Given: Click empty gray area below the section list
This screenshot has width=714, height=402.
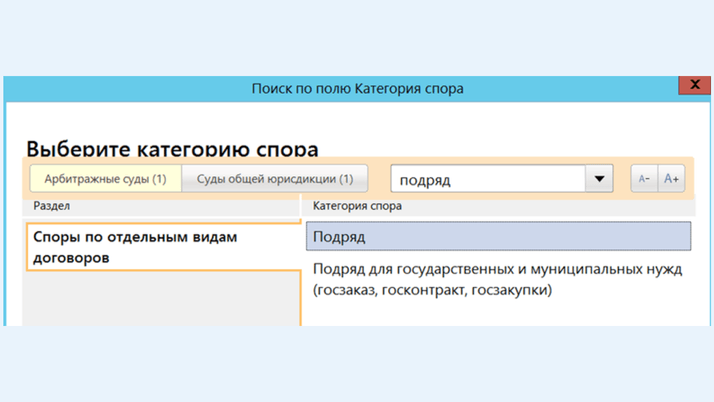Looking at the screenshot, I should click(162, 298).
